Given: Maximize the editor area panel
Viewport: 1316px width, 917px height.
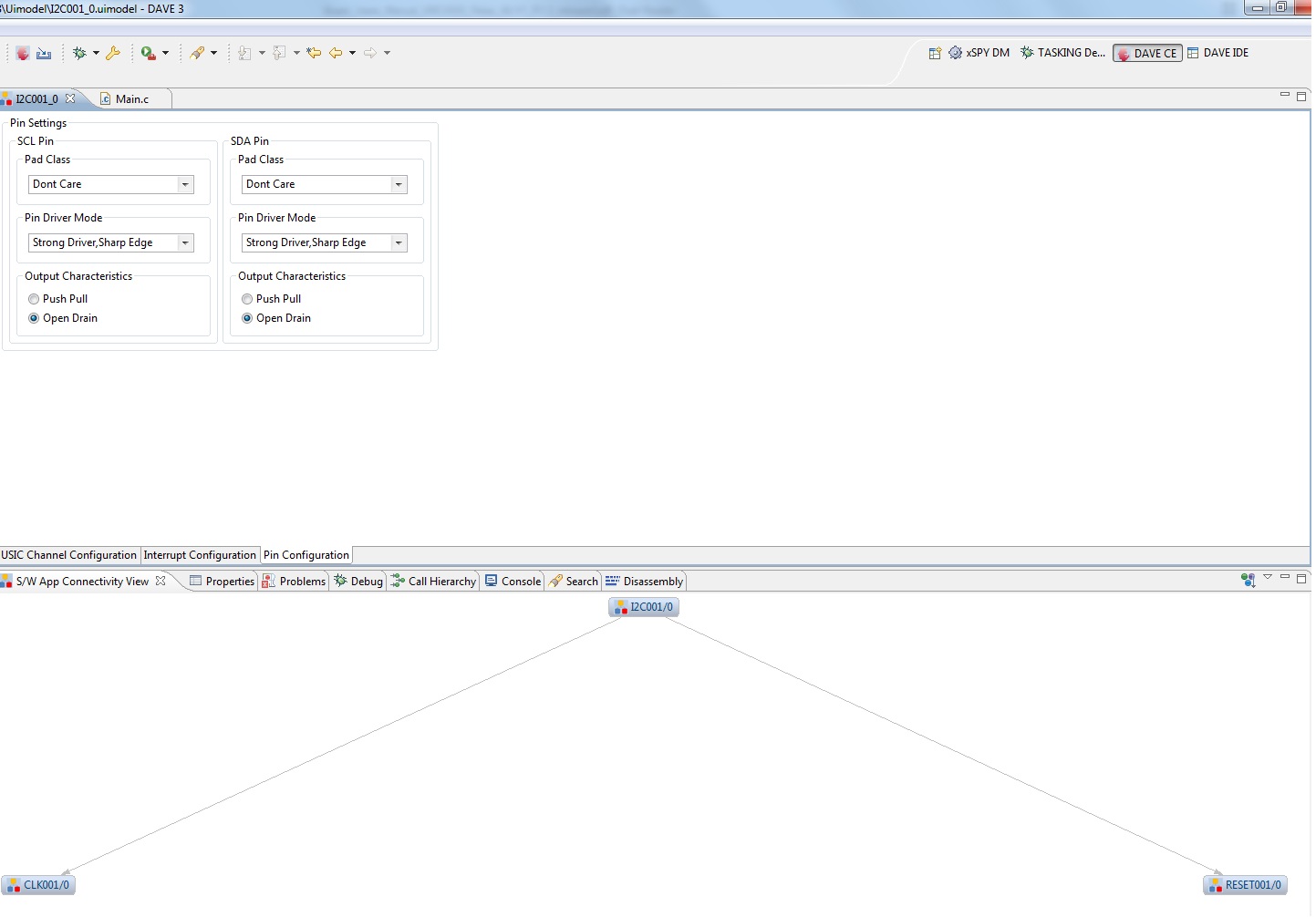Looking at the screenshot, I should pos(1301,96).
